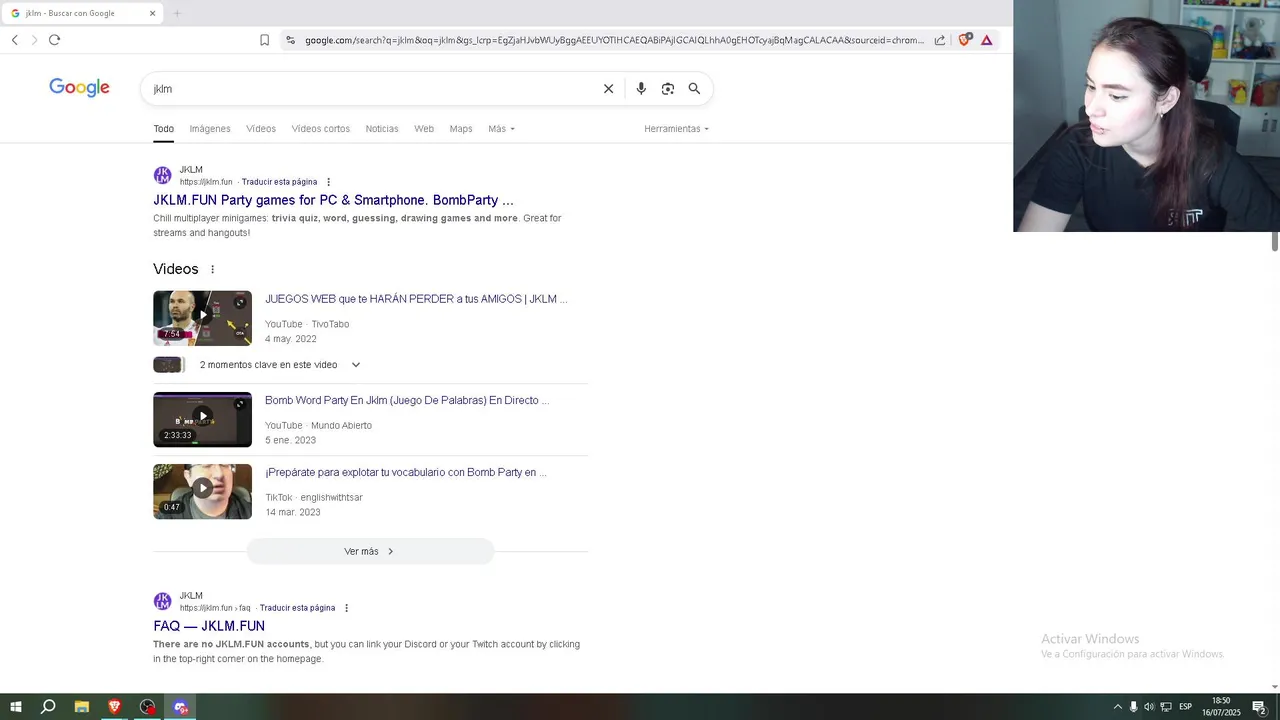Expand the Más search filter dropdown

click(501, 129)
